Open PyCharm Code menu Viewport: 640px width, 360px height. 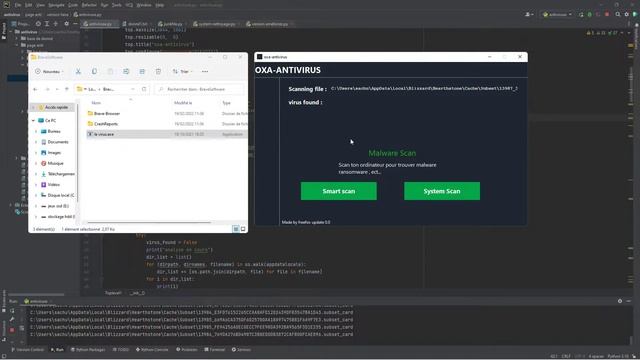[x=73, y=5]
